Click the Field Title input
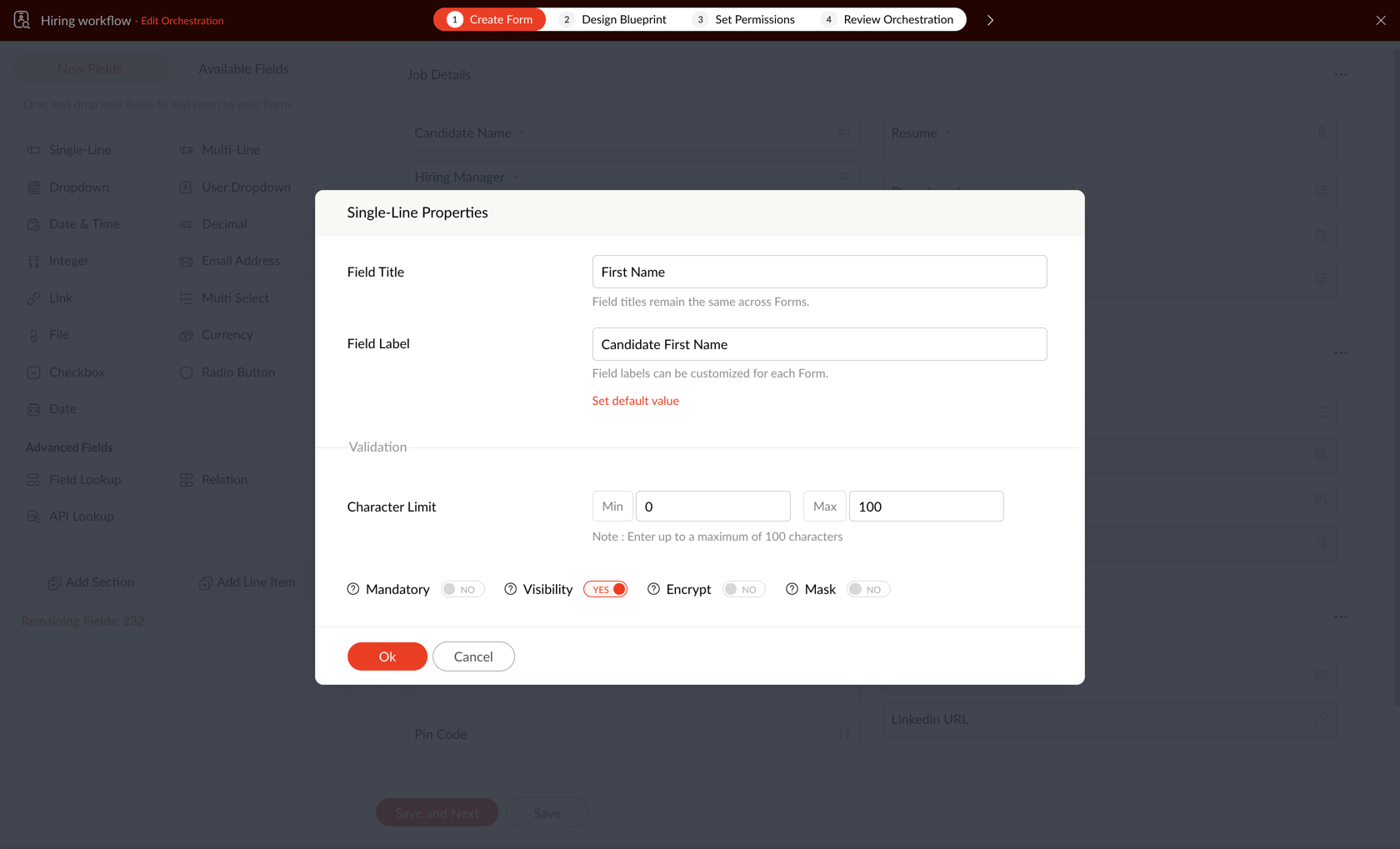This screenshot has height=849, width=1400. 820,272
